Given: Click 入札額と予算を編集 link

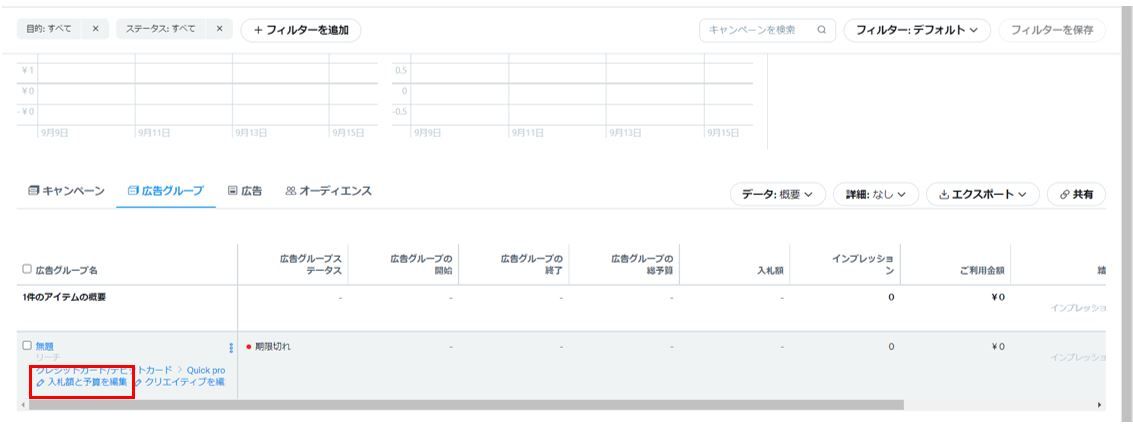Looking at the screenshot, I should point(82,381).
